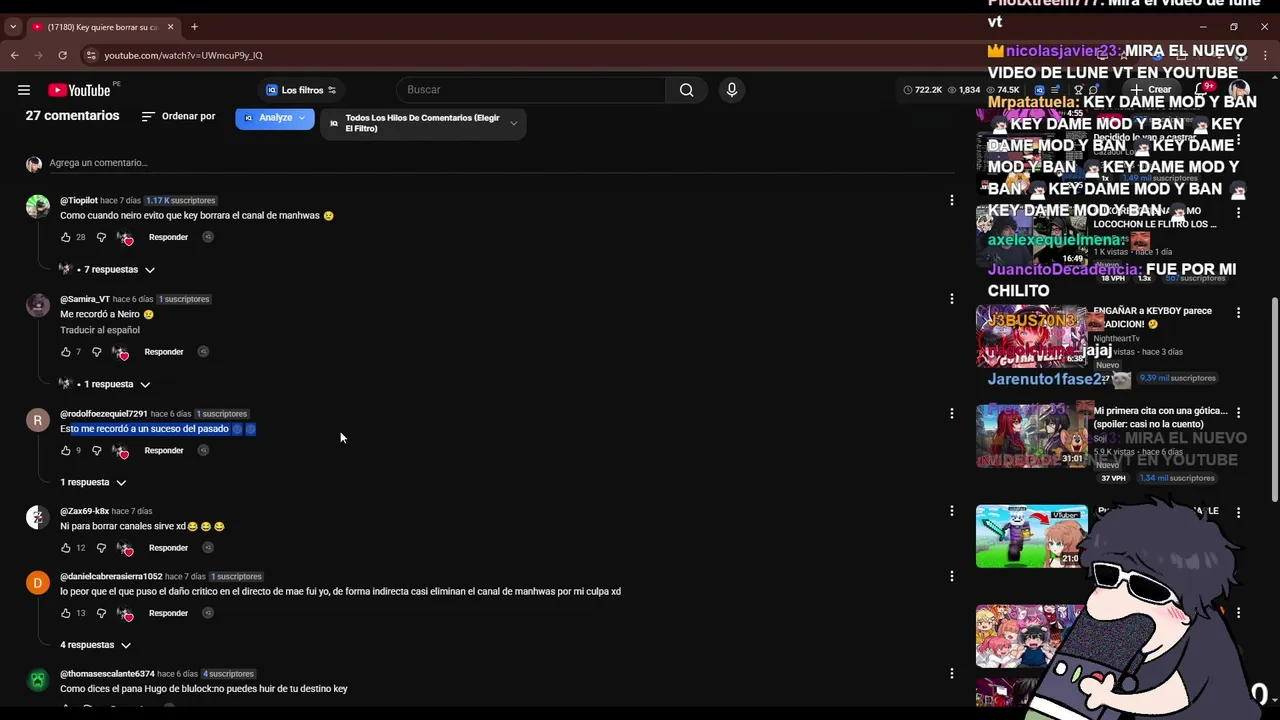The image size is (1280, 720).
Task: Expand 4 respuestas under @danielcabrerasierra1052
Action: (x=95, y=645)
